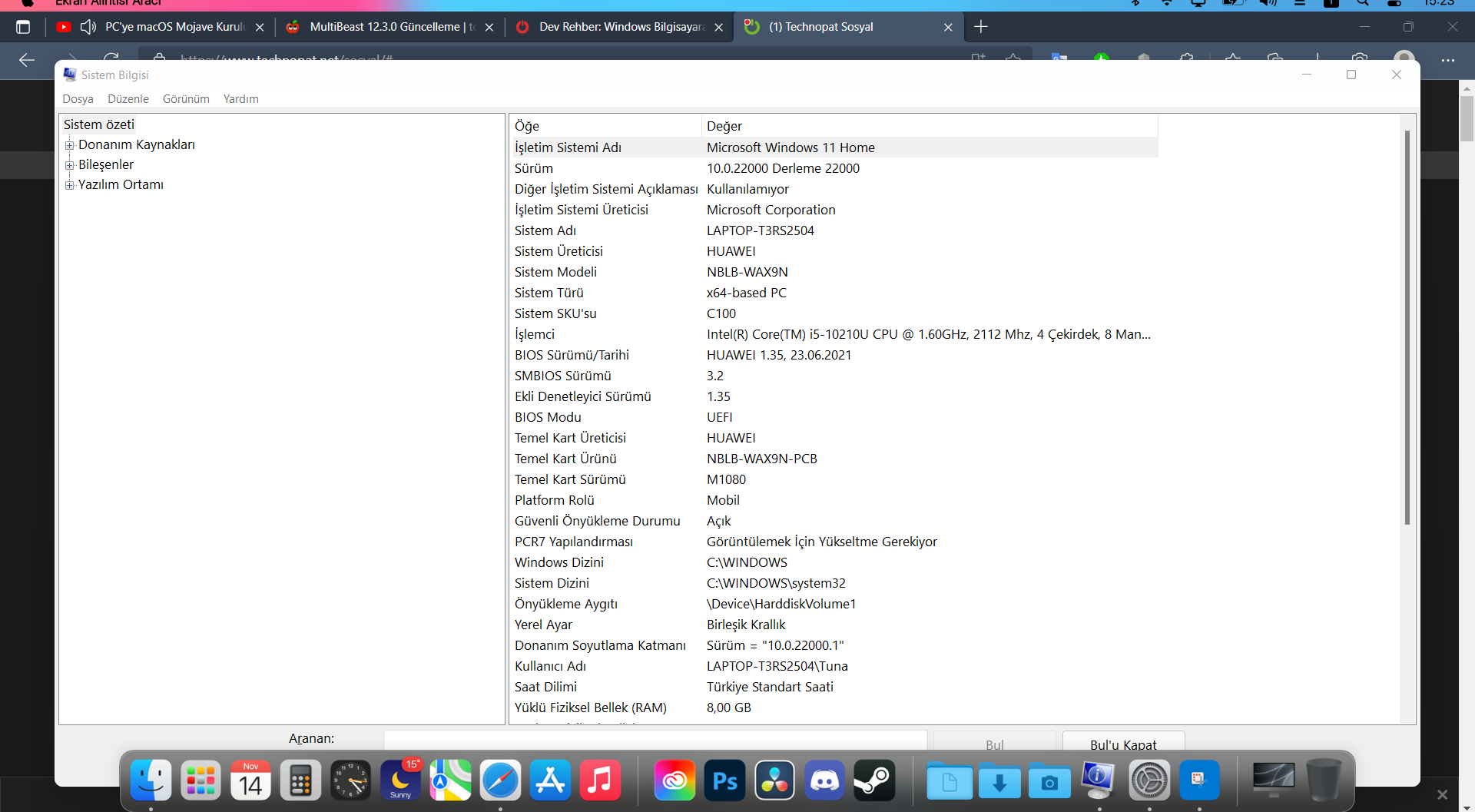1475x812 pixels.
Task: Select the Güvenli Önyükleme Durumu row
Action: [834, 521]
